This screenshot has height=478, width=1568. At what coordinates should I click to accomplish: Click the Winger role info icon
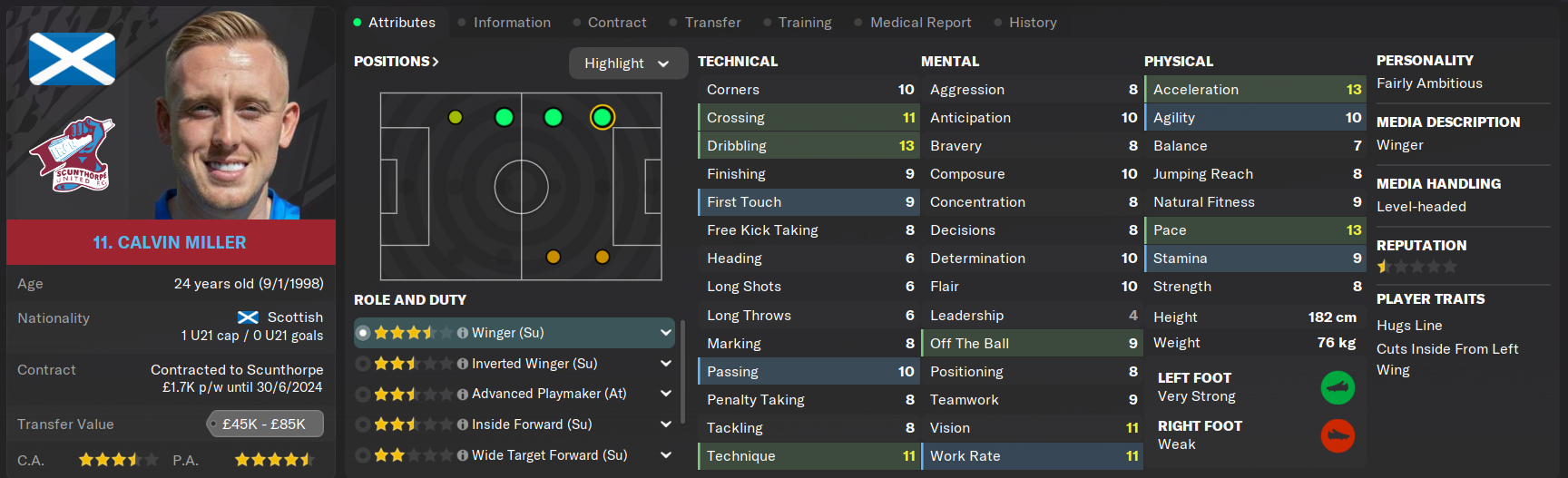pos(463,333)
